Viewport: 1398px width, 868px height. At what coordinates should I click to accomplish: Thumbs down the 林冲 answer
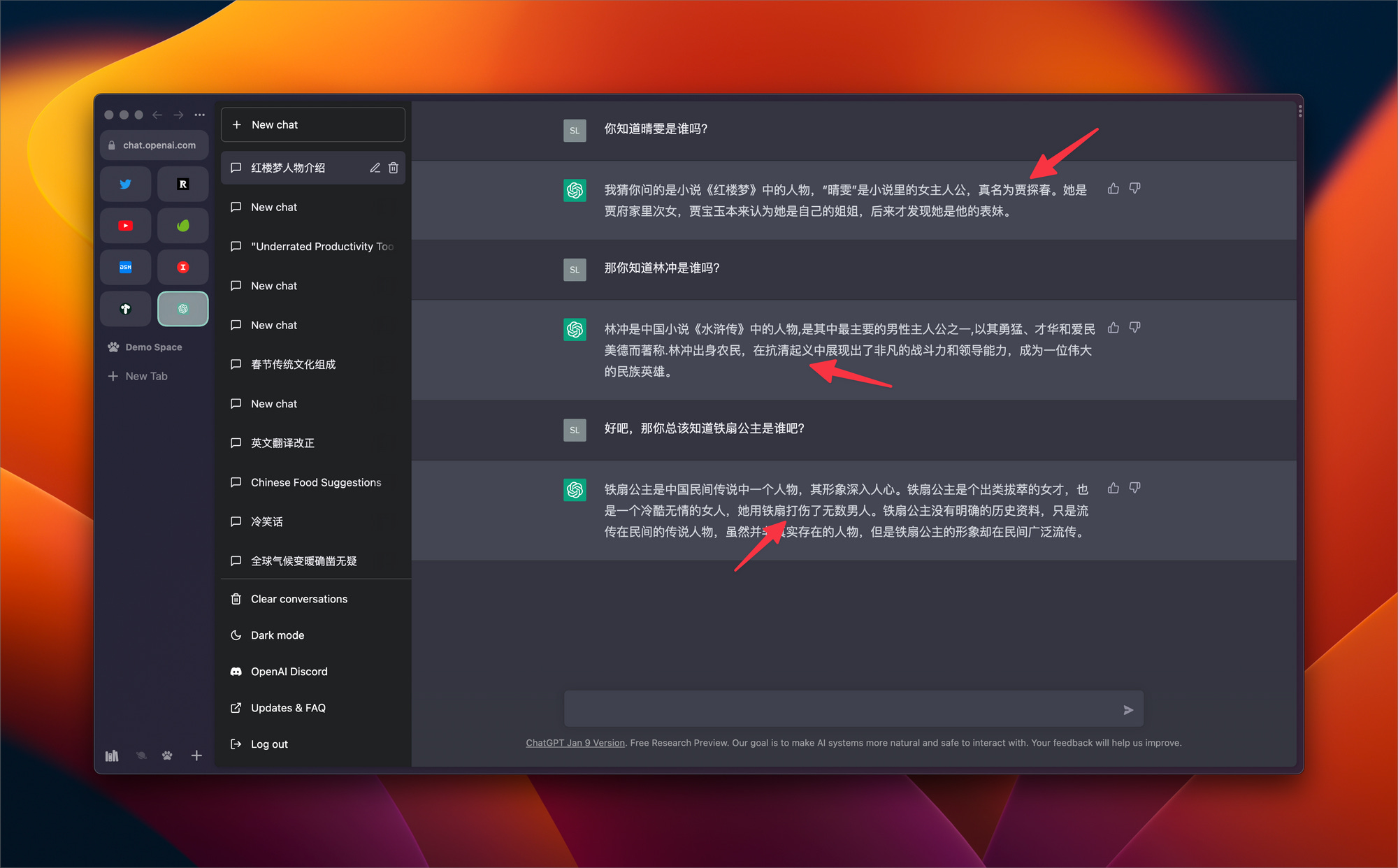coord(1134,327)
